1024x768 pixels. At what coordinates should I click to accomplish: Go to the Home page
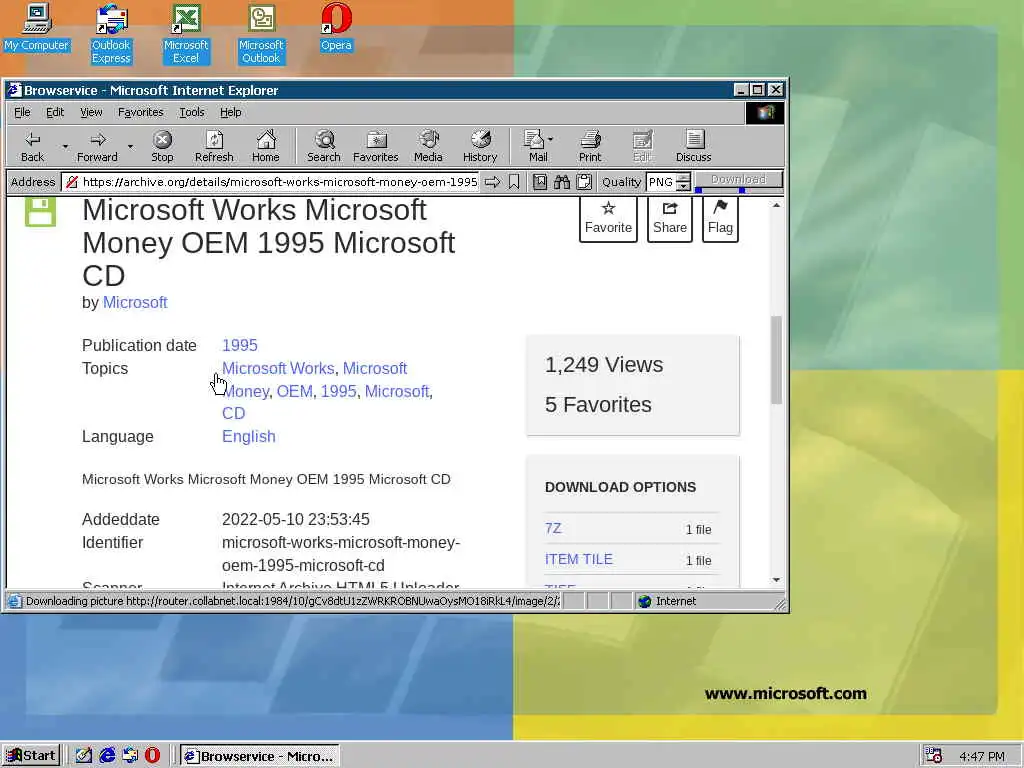pyautogui.click(x=266, y=146)
